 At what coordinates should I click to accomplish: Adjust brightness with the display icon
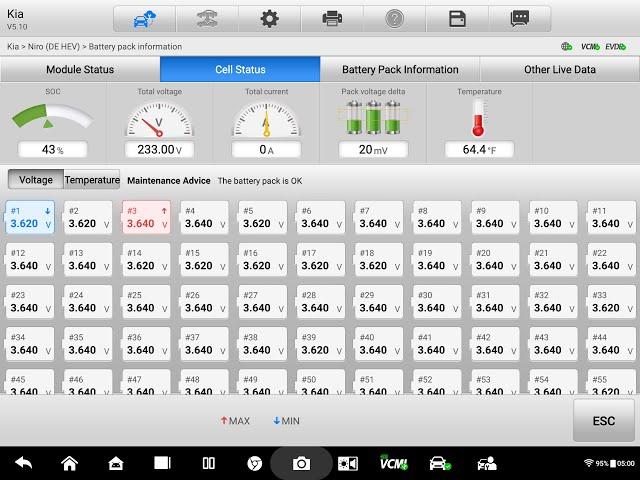(348, 464)
